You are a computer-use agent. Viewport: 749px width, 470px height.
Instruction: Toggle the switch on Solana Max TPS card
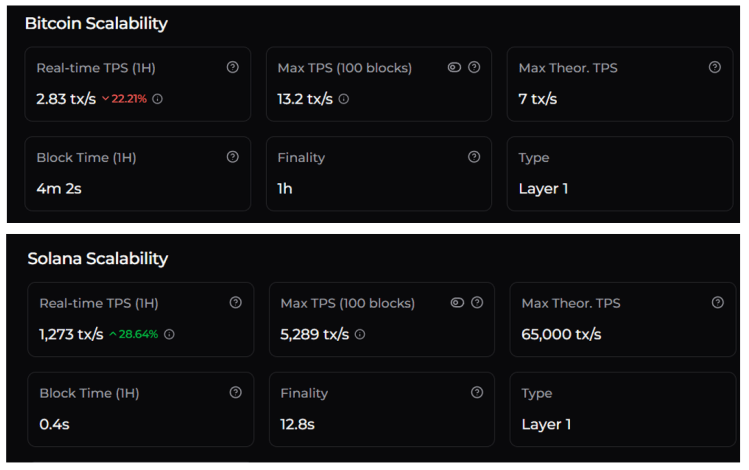[x=457, y=303]
